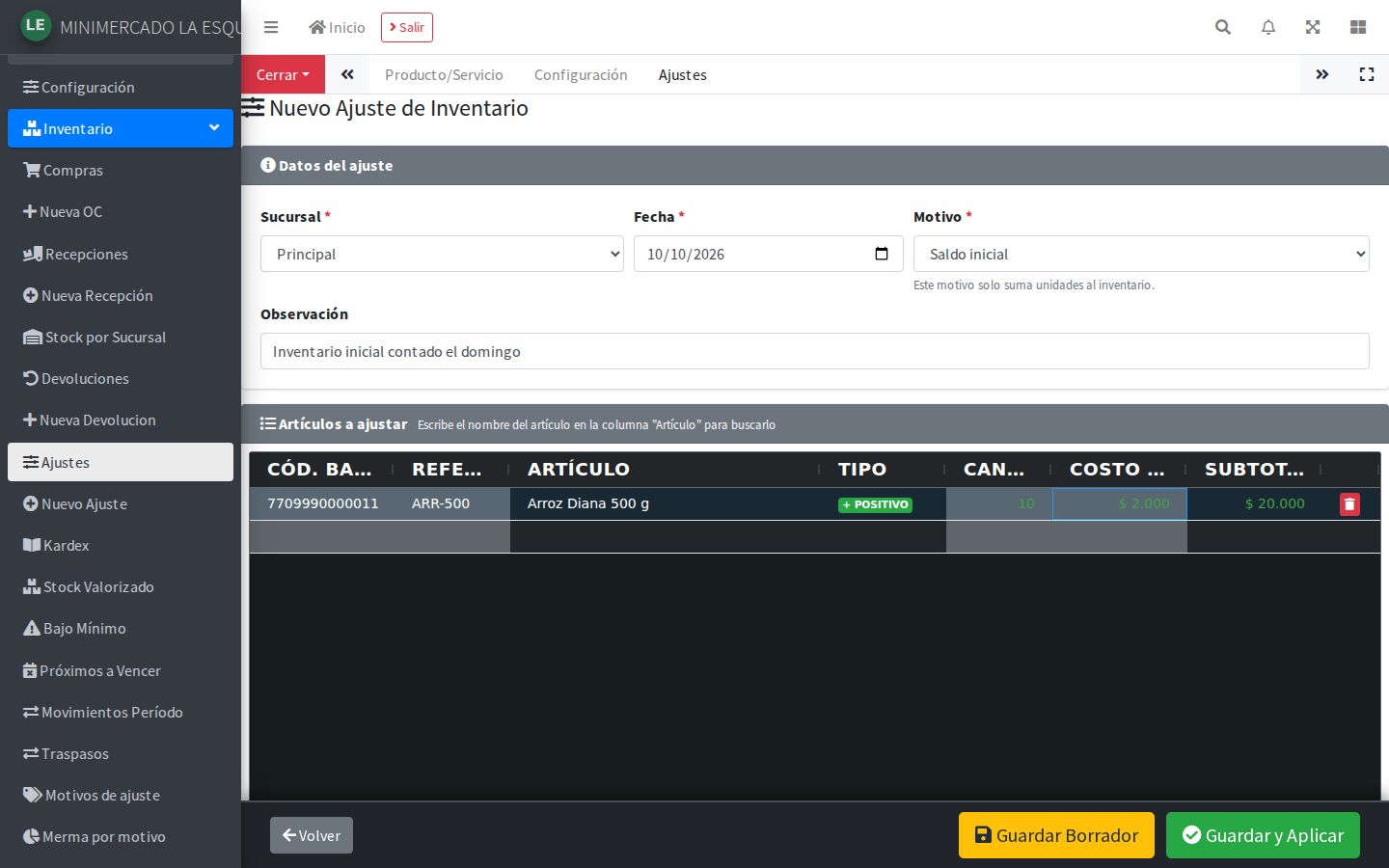Image resolution: width=1389 pixels, height=868 pixels.
Task: Click Guardar Borrador button
Action: (1056, 835)
